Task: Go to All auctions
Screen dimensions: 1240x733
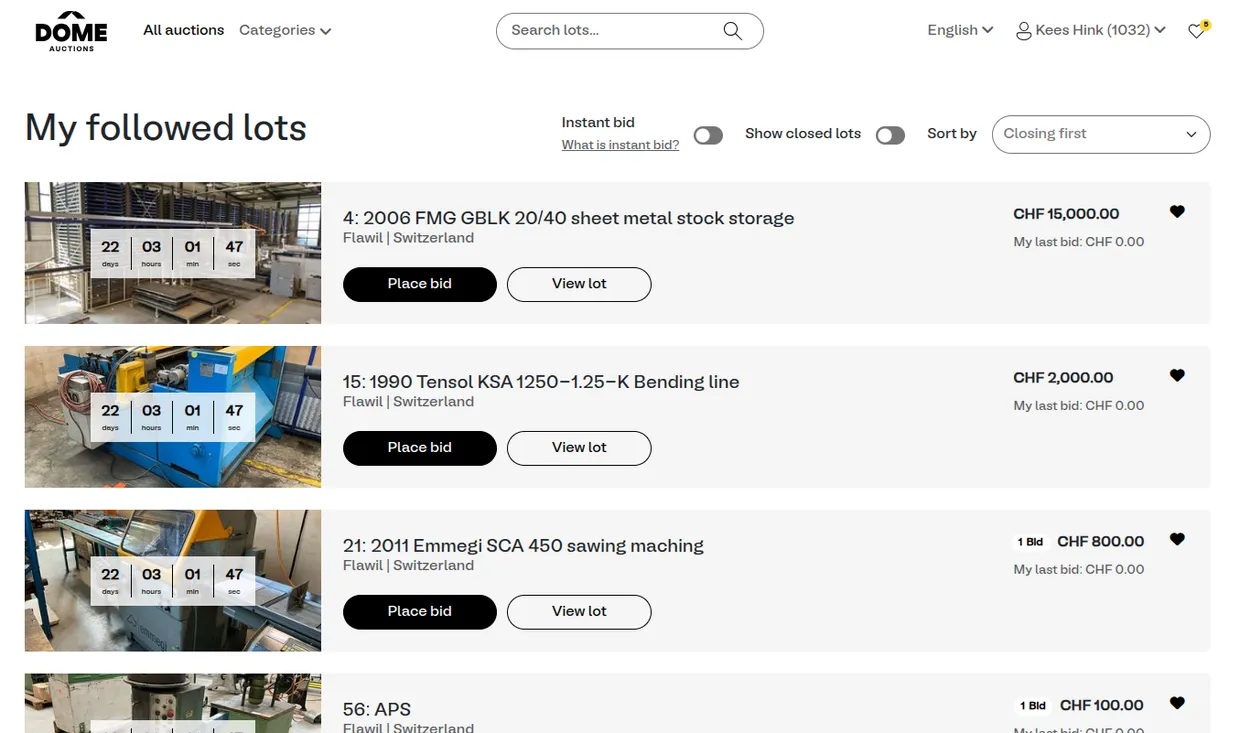Action: pos(183,30)
